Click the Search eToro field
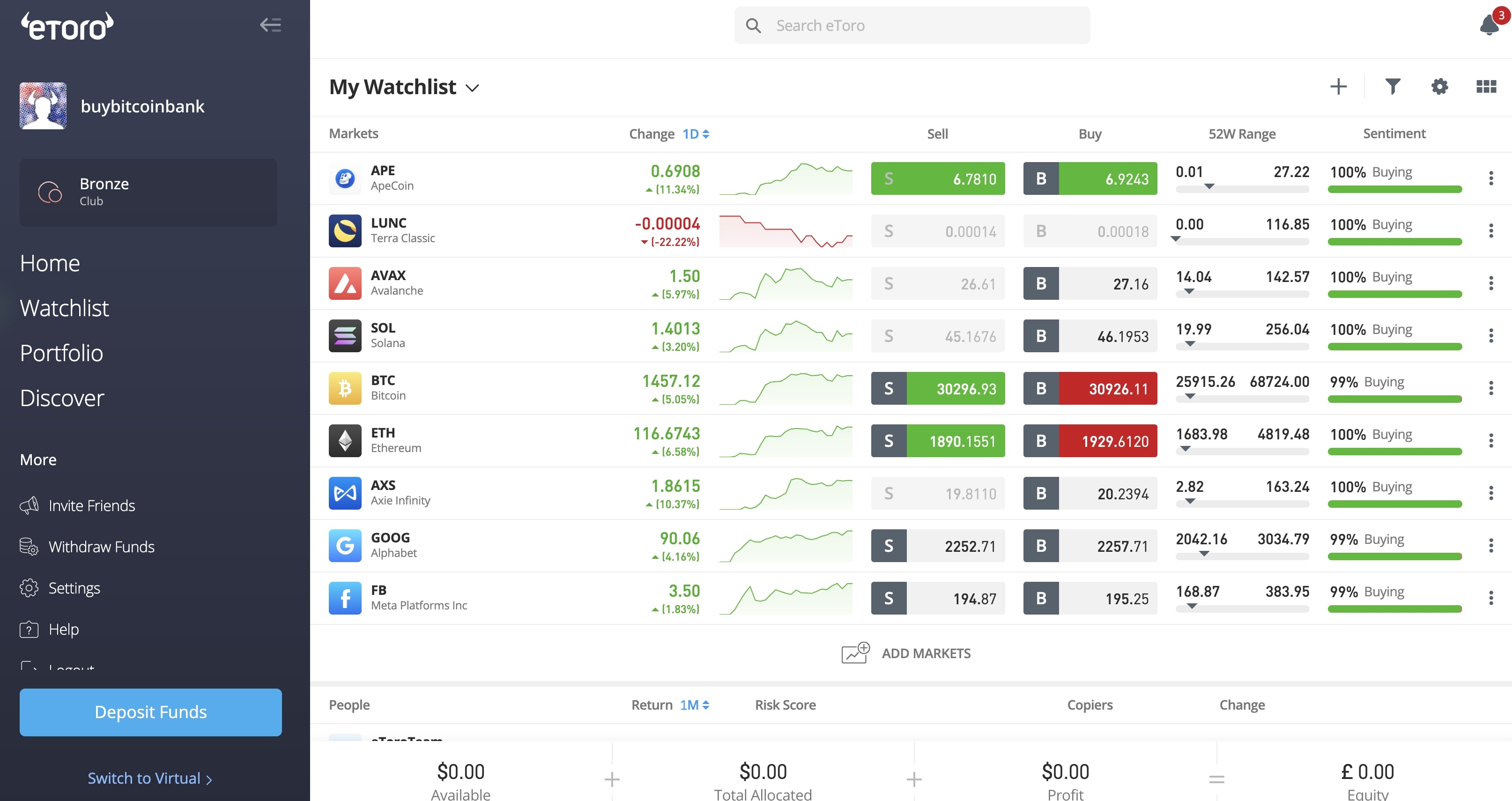1512x801 pixels. 912,25
